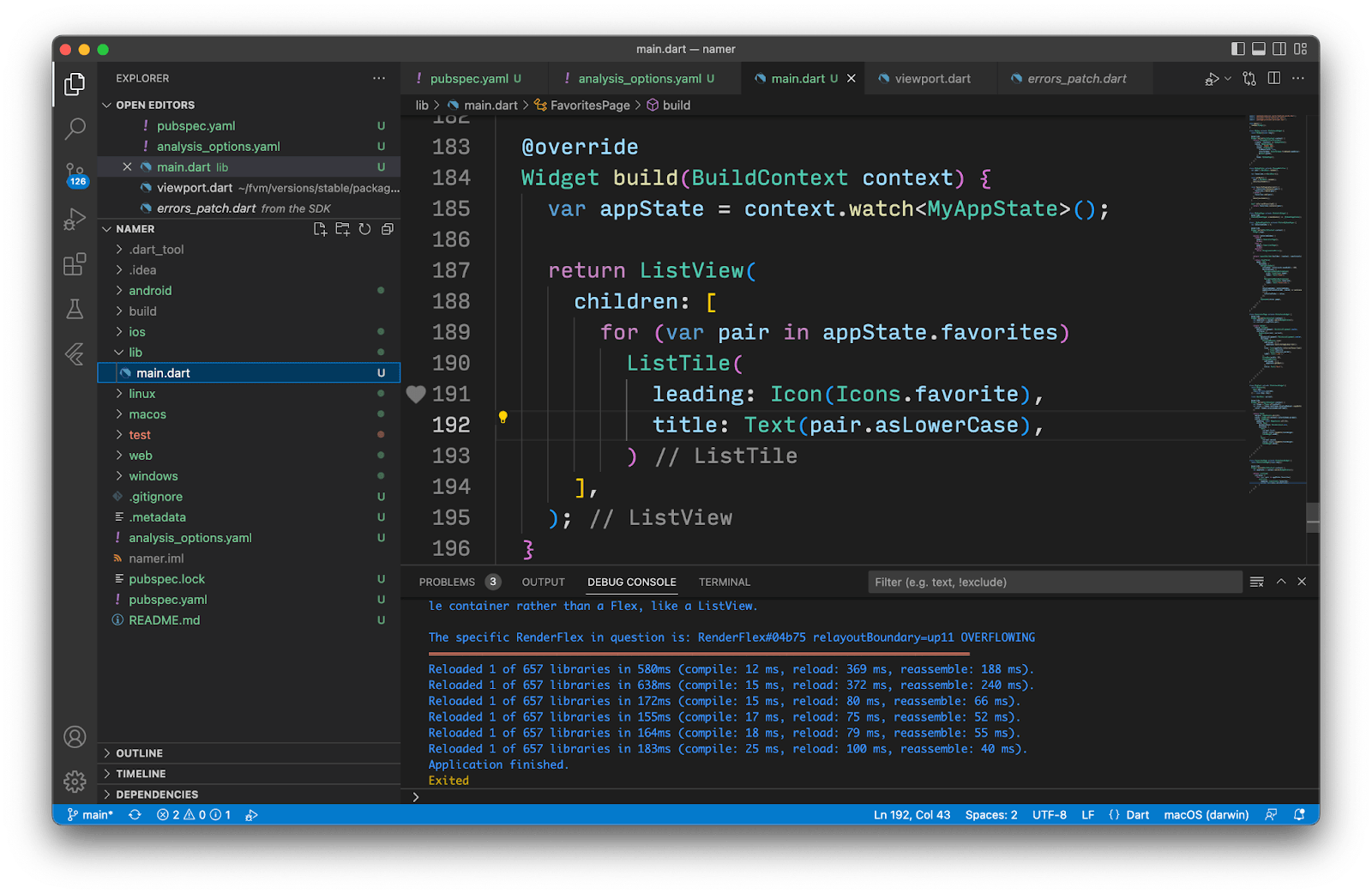
Task: Collapse the Panel using the chevron icon
Action: click(1280, 581)
